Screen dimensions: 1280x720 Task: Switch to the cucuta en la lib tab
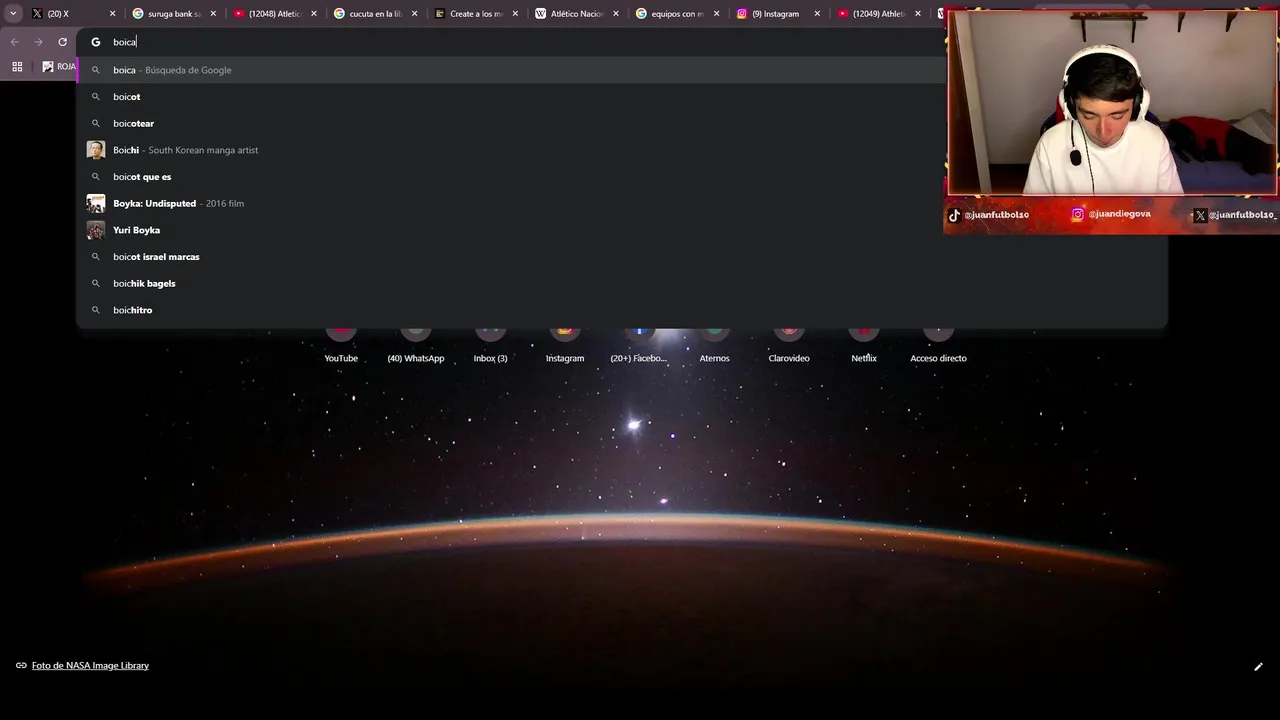(376, 14)
